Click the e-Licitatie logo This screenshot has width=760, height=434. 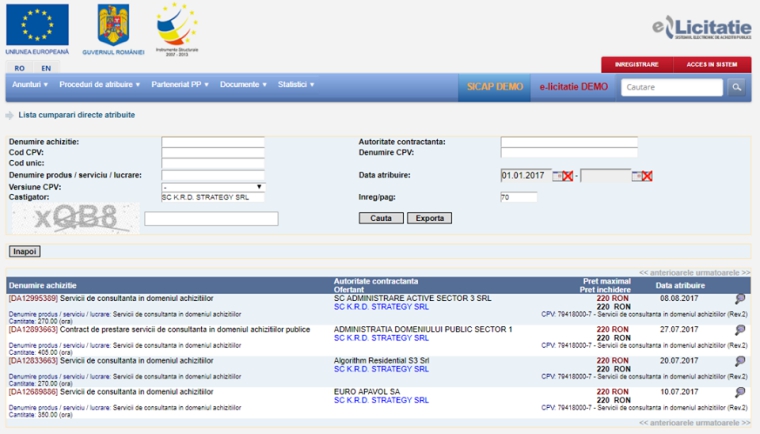click(x=702, y=27)
